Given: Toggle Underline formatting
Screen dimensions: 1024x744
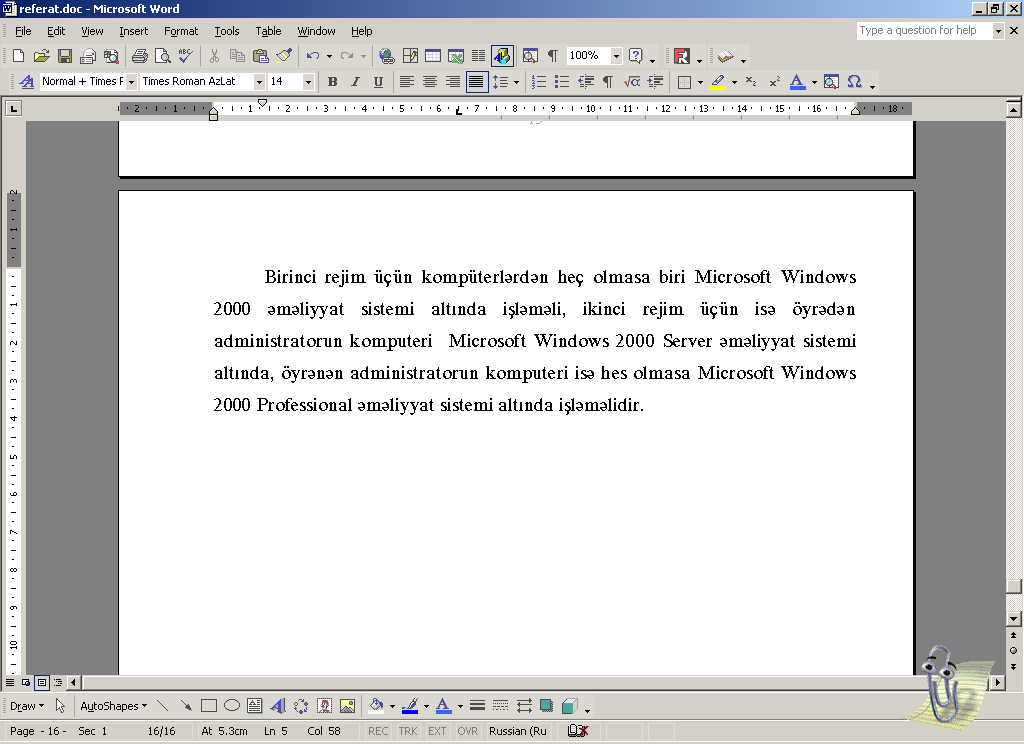Looking at the screenshot, I should coord(378,82).
